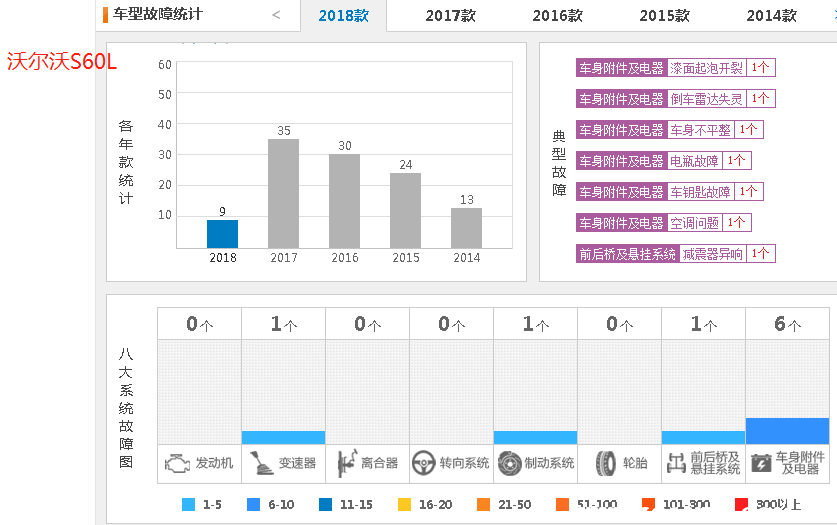
Task: Click the steering system (转向系统) wheel icon
Action: coord(424,463)
